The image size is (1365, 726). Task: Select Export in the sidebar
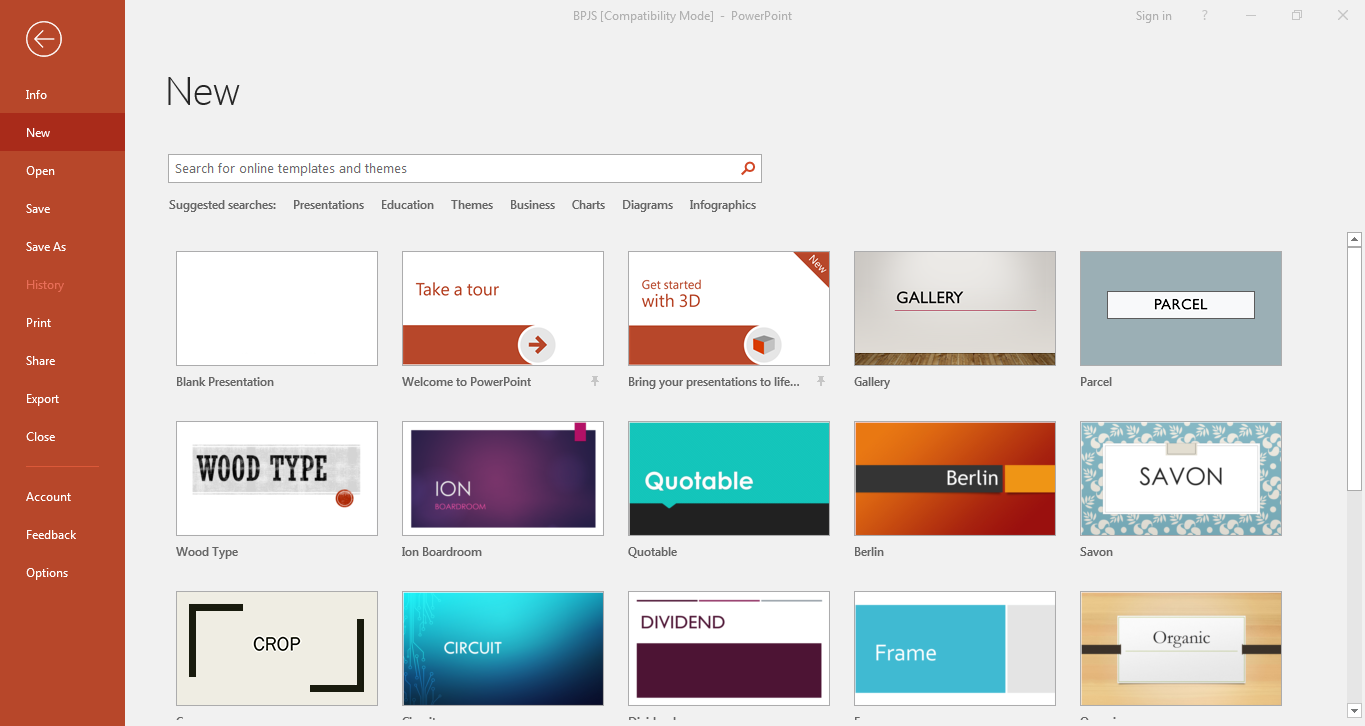pos(62,399)
